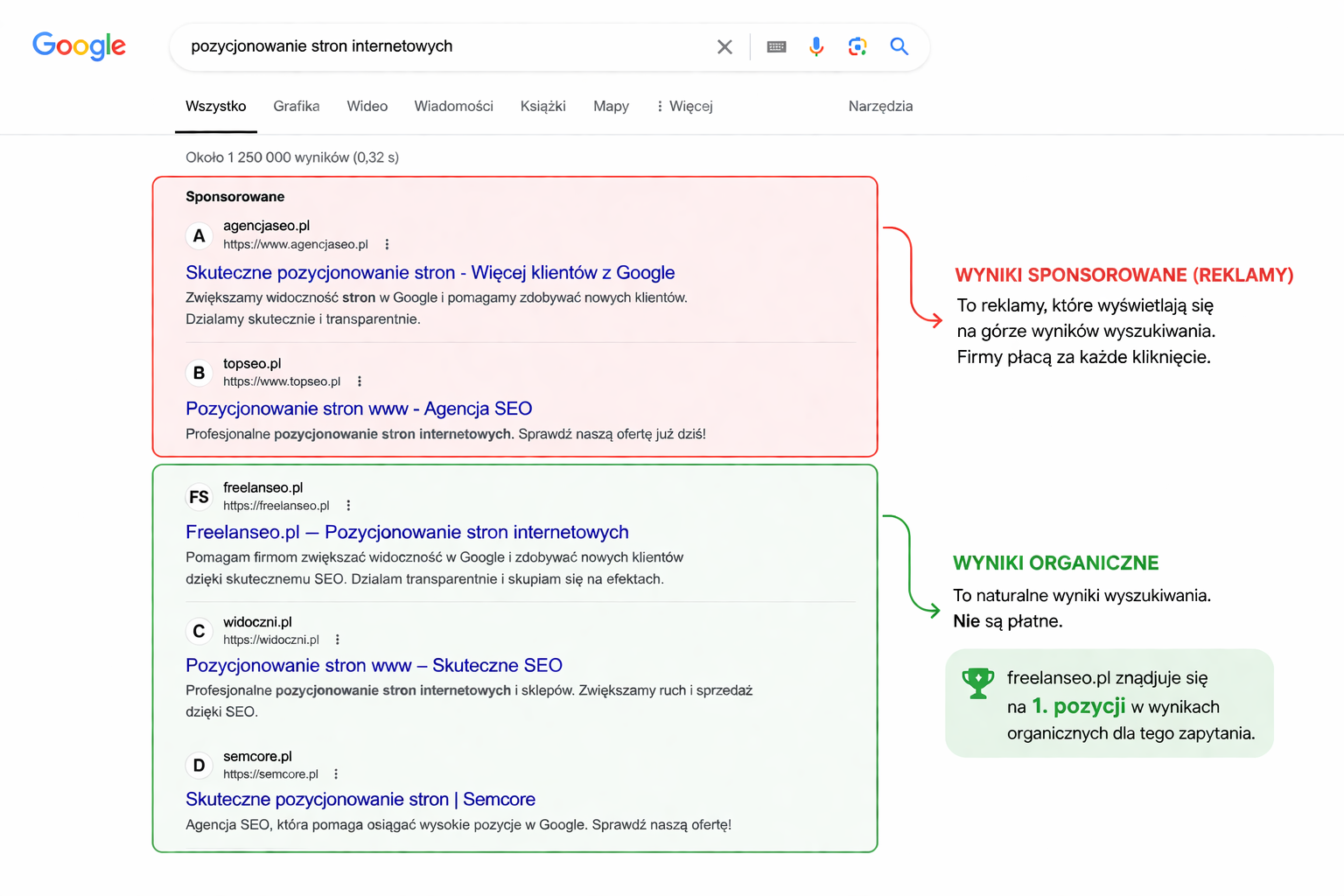Click the topseo.pl site name
Image resolution: width=1344 pixels, height=896 pixels.
tap(252, 363)
